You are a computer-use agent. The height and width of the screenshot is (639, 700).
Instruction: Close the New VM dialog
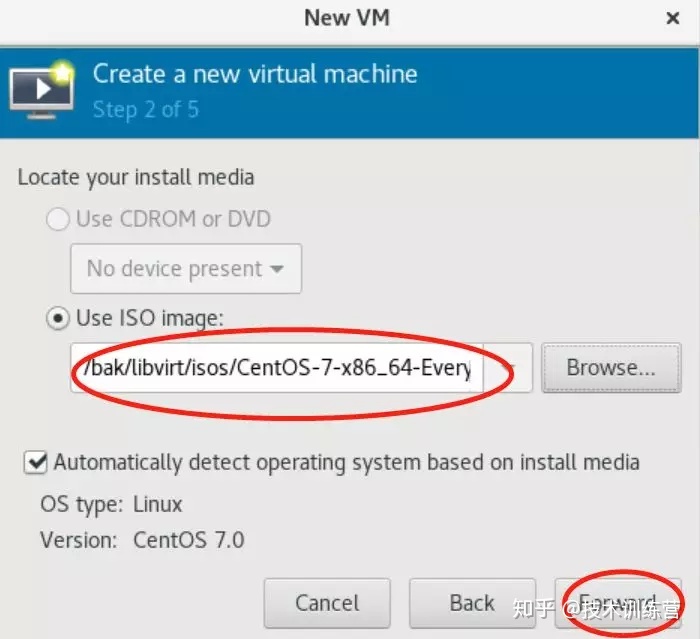click(672, 18)
